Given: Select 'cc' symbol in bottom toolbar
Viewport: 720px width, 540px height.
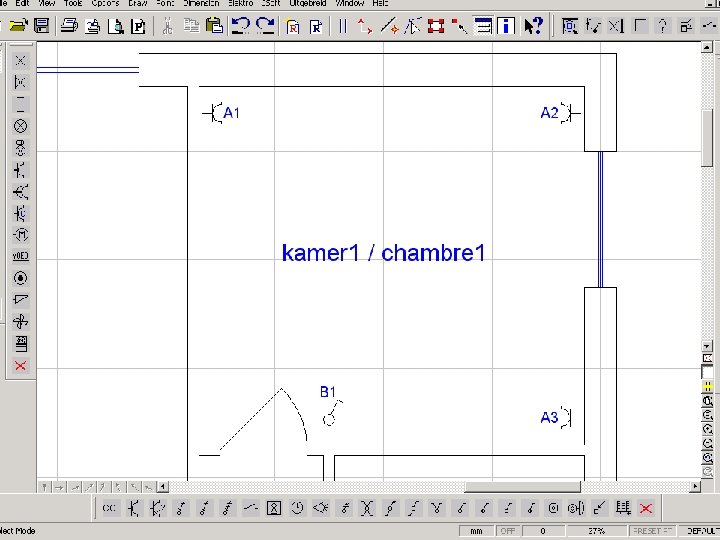Looking at the screenshot, I should click(110, 508).
